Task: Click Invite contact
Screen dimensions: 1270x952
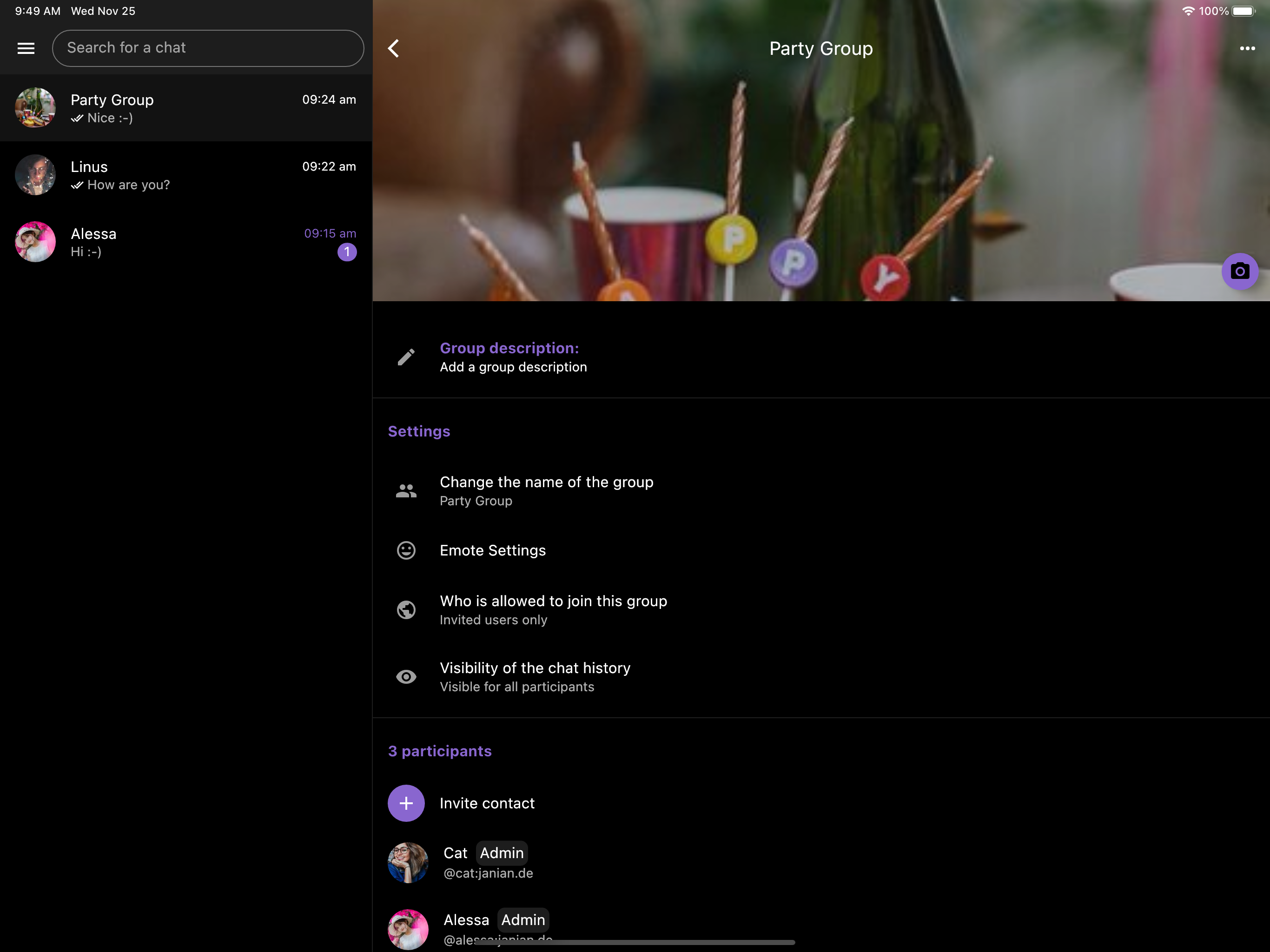Action: (x=487, y=803)
